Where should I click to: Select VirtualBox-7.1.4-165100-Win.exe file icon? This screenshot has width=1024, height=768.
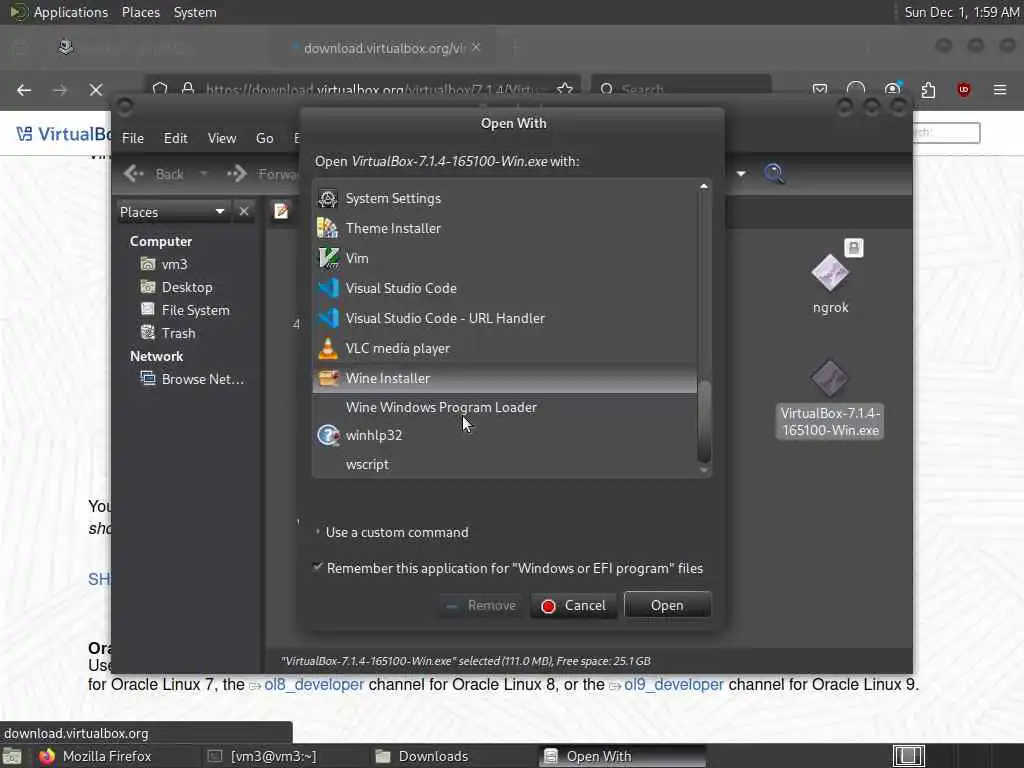(x=830, y=378)
